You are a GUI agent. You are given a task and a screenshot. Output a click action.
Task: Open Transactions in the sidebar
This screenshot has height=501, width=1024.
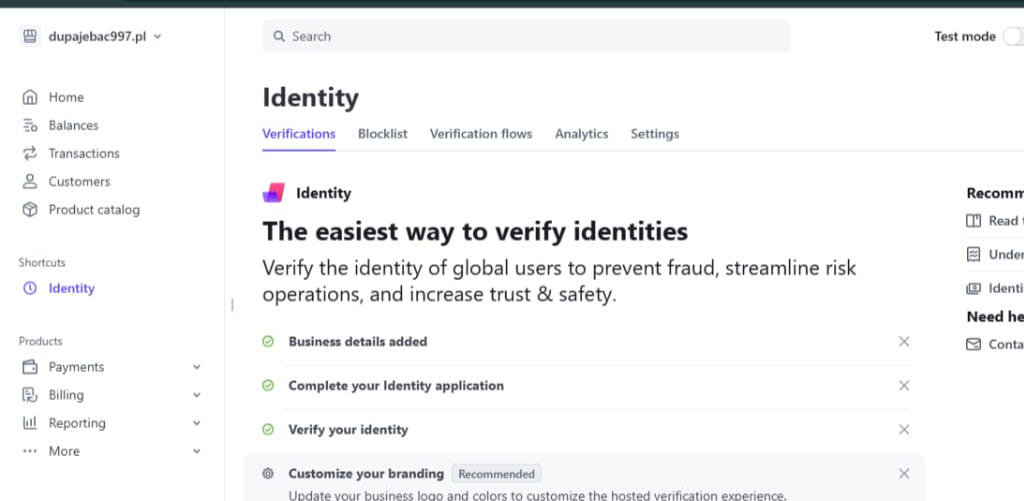84,154
